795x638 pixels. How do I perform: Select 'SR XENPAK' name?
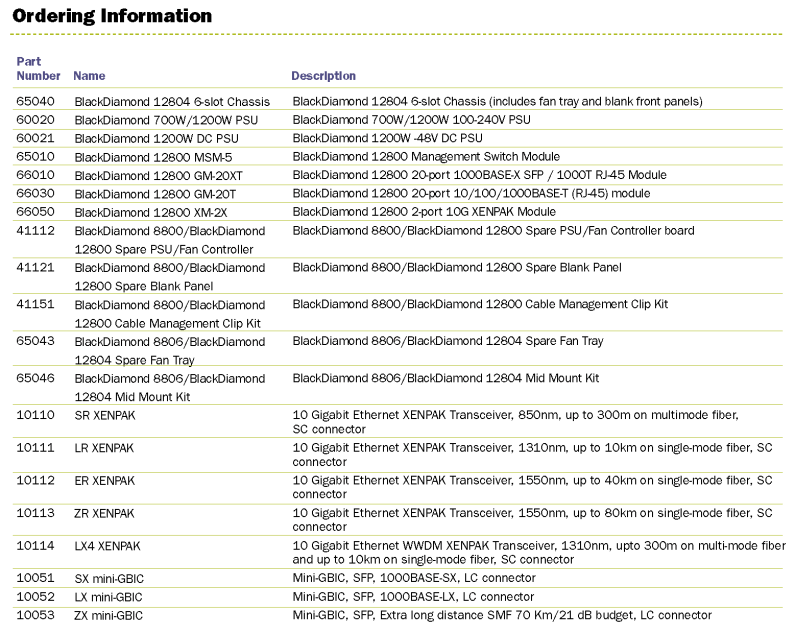click(105, 415)
